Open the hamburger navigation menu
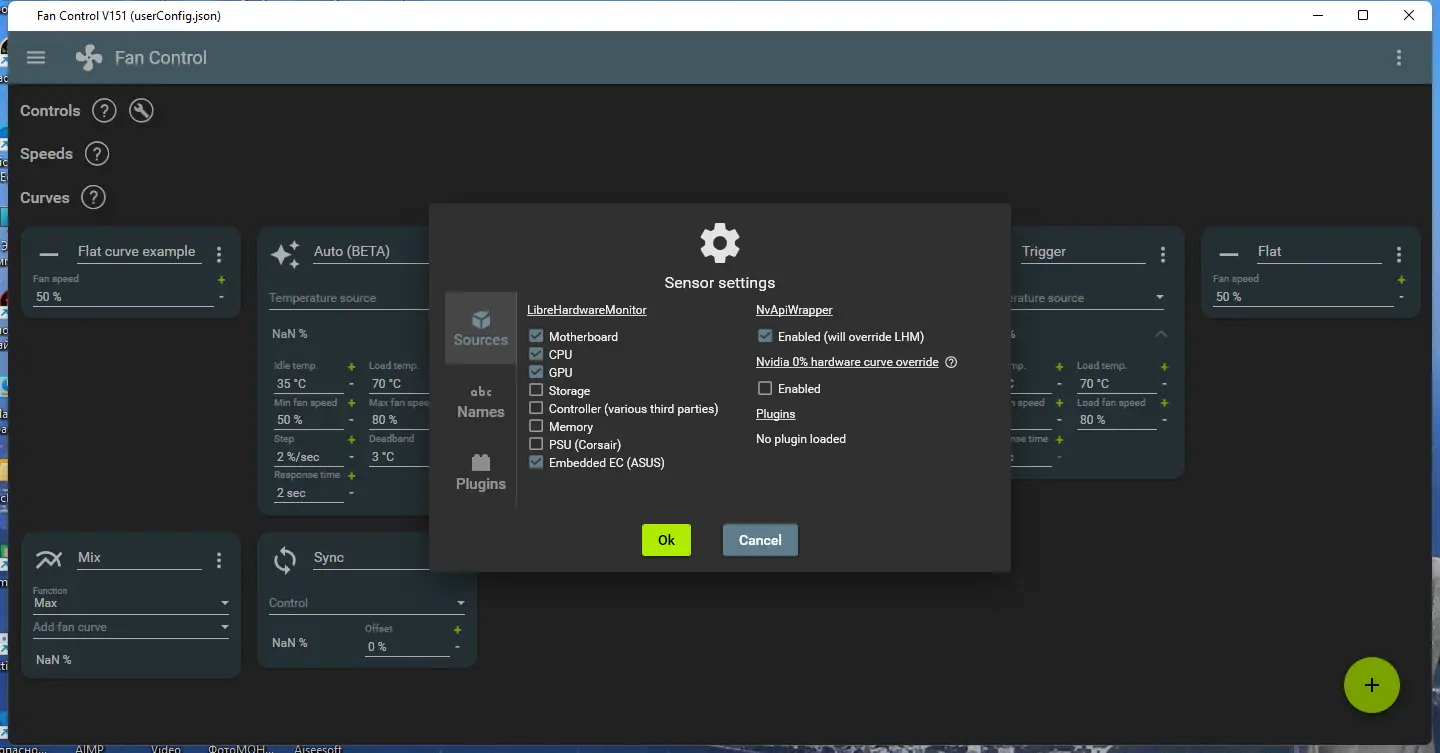Image resolution: width=1440 pixels, height=753 pixels. click(x=36, y=58)
